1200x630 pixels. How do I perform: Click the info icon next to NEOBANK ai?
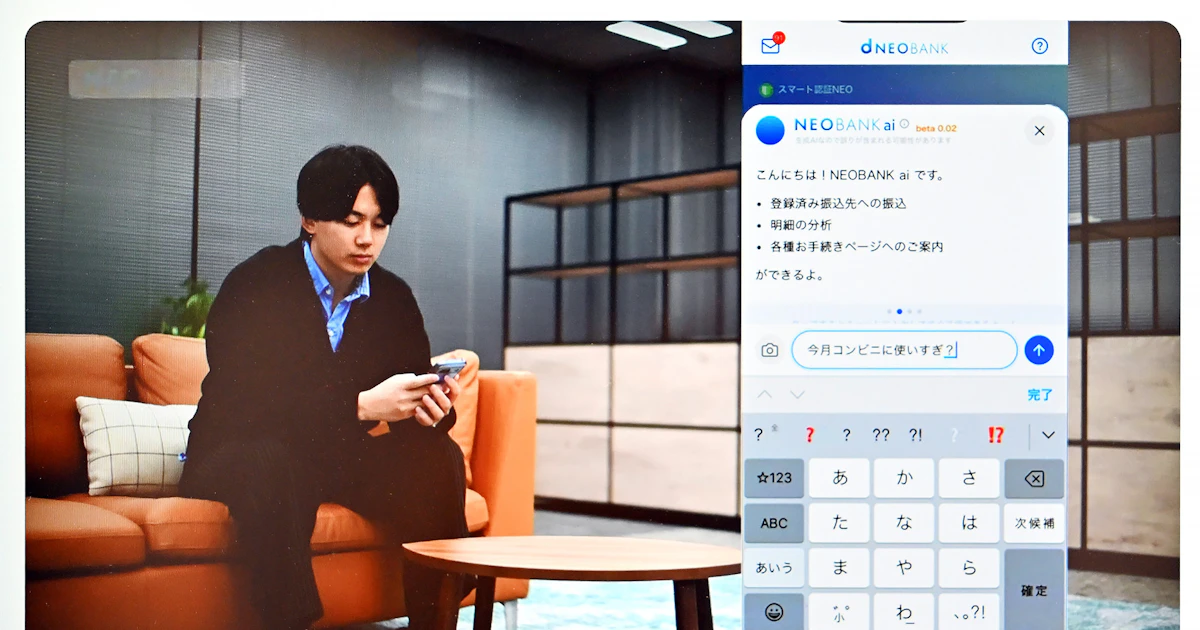(904, 125)
